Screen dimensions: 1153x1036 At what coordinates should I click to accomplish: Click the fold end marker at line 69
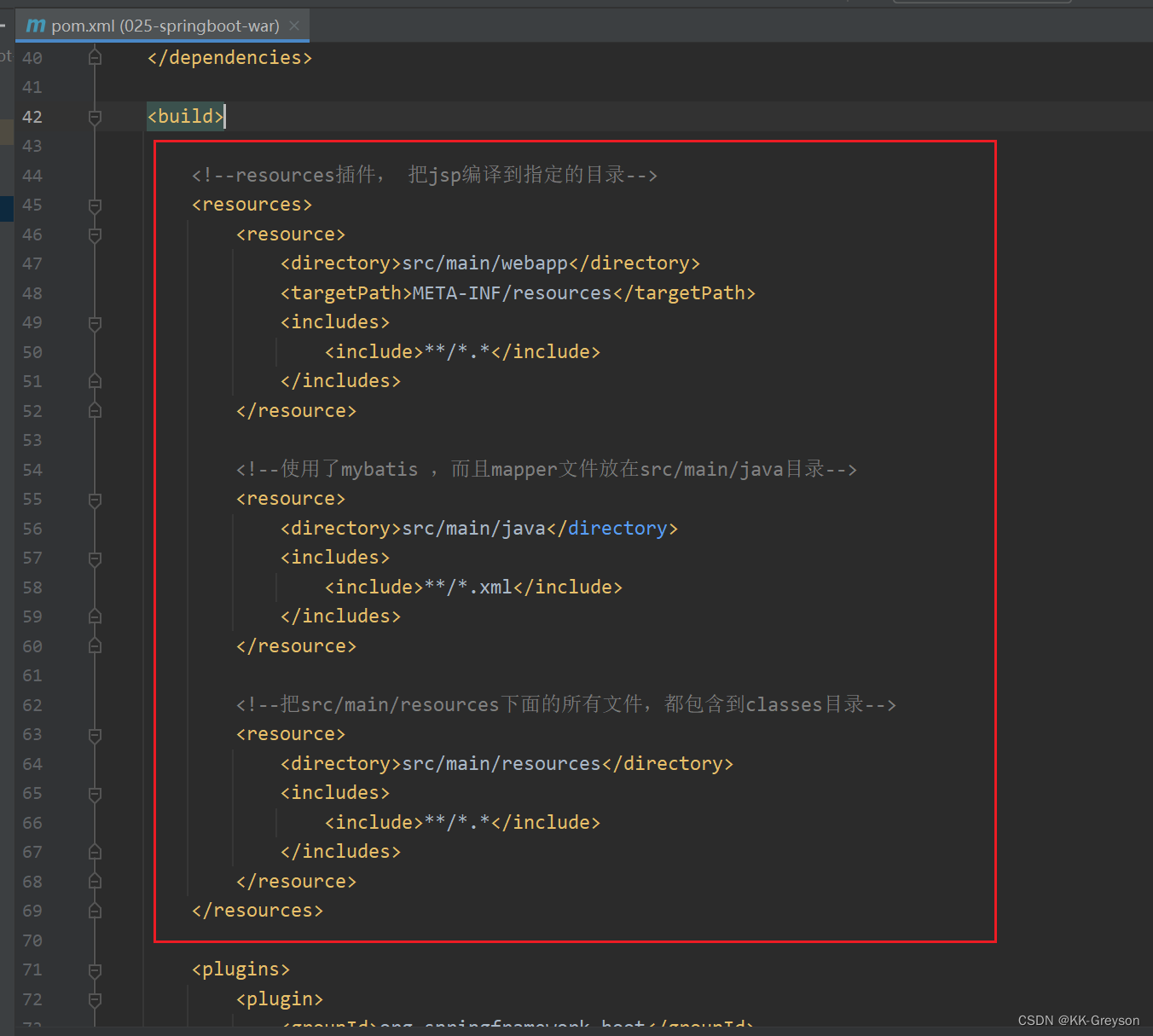95,911
